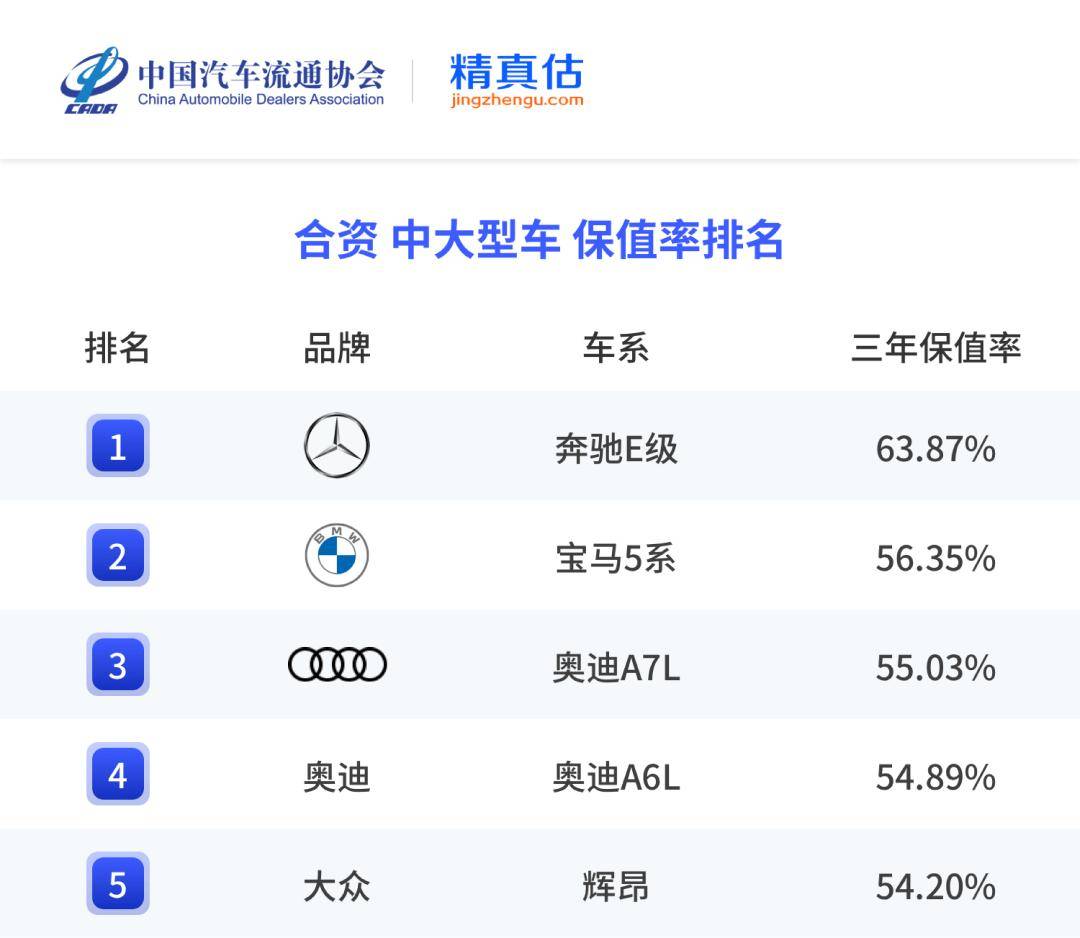Click the 合资 中大型车 保值率排名 title
The height and width of the screenshot is (938, 1080).
539,241
